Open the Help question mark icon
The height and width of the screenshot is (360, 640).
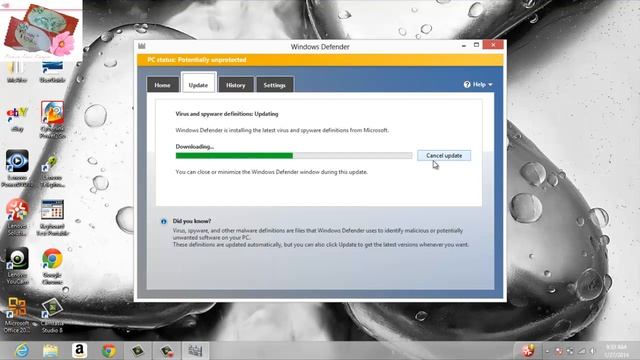[x=467, y=84]
